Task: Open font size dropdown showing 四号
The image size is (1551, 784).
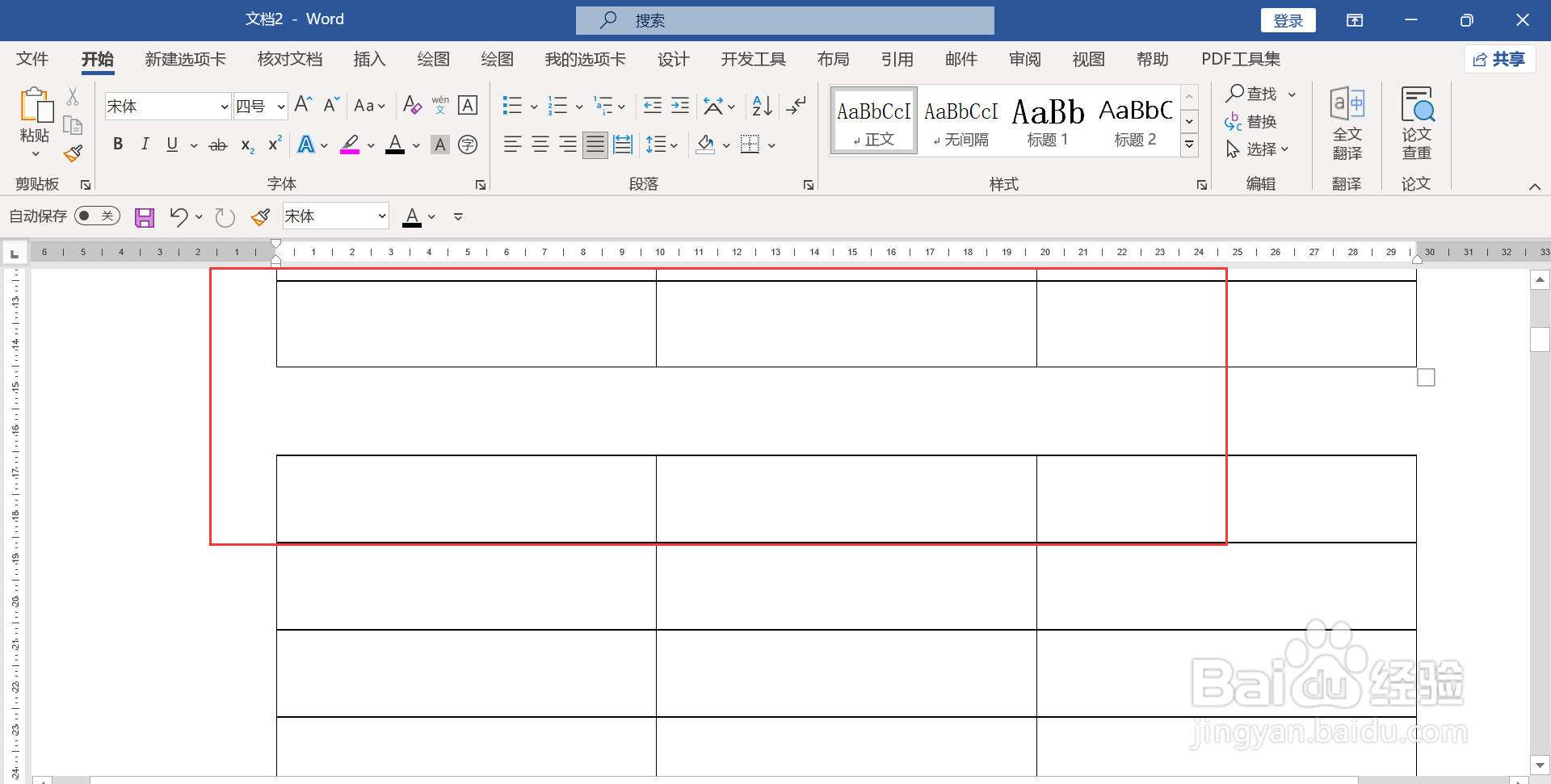Action: pos(280,107)
